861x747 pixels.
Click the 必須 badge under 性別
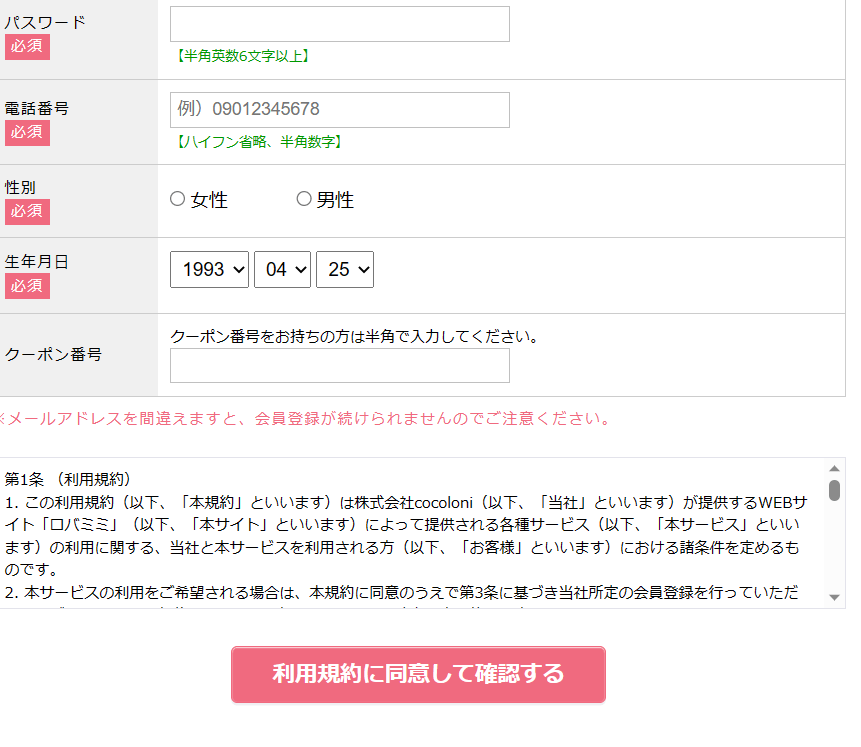[x=27, y=211]
